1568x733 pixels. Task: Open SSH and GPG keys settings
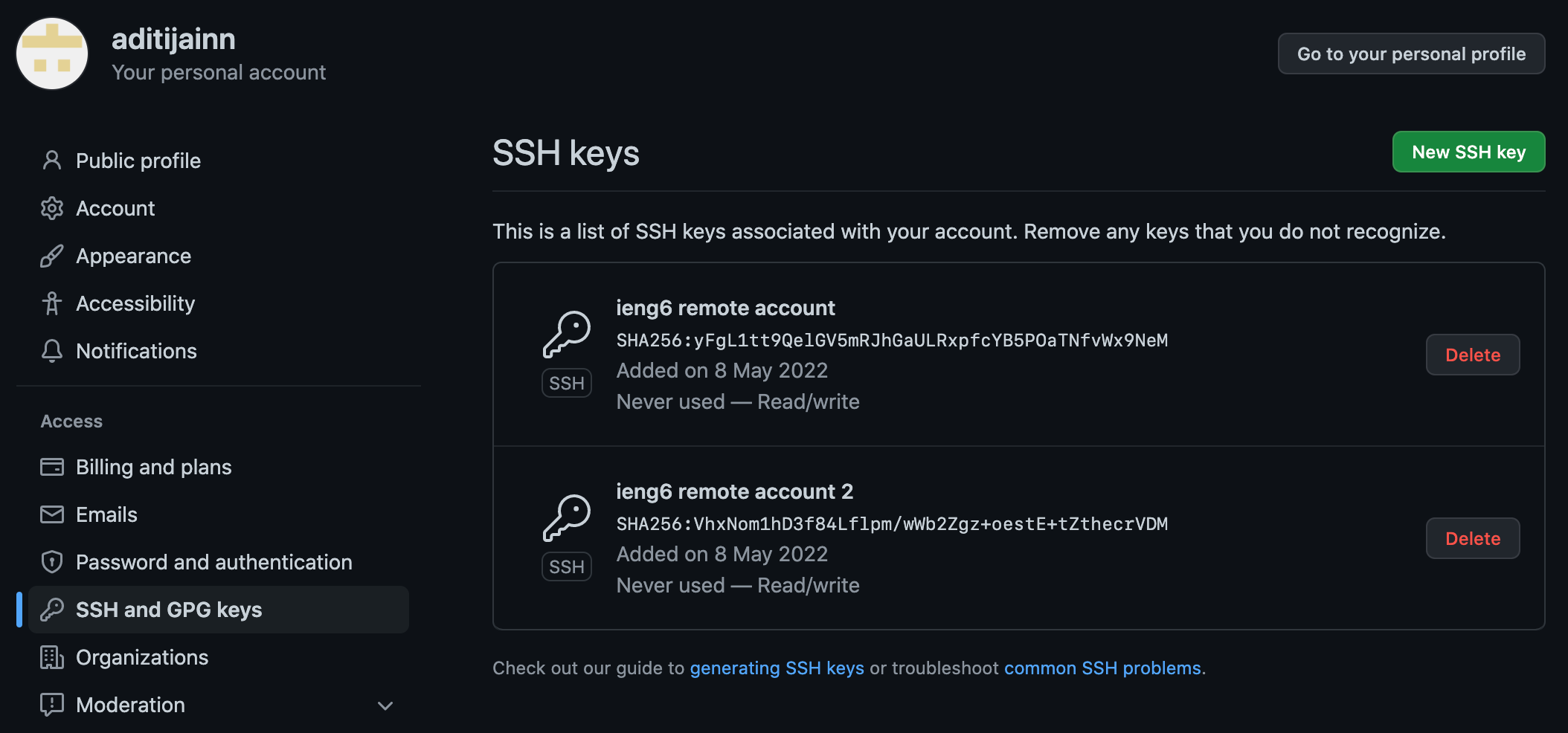(x=169, y=610)
